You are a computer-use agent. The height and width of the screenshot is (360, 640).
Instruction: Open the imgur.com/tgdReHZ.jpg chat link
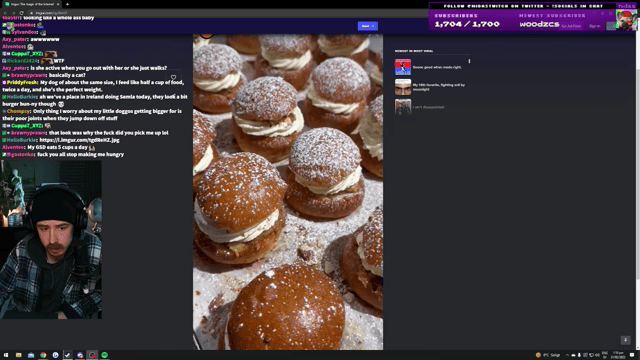[x=80, y=140]
